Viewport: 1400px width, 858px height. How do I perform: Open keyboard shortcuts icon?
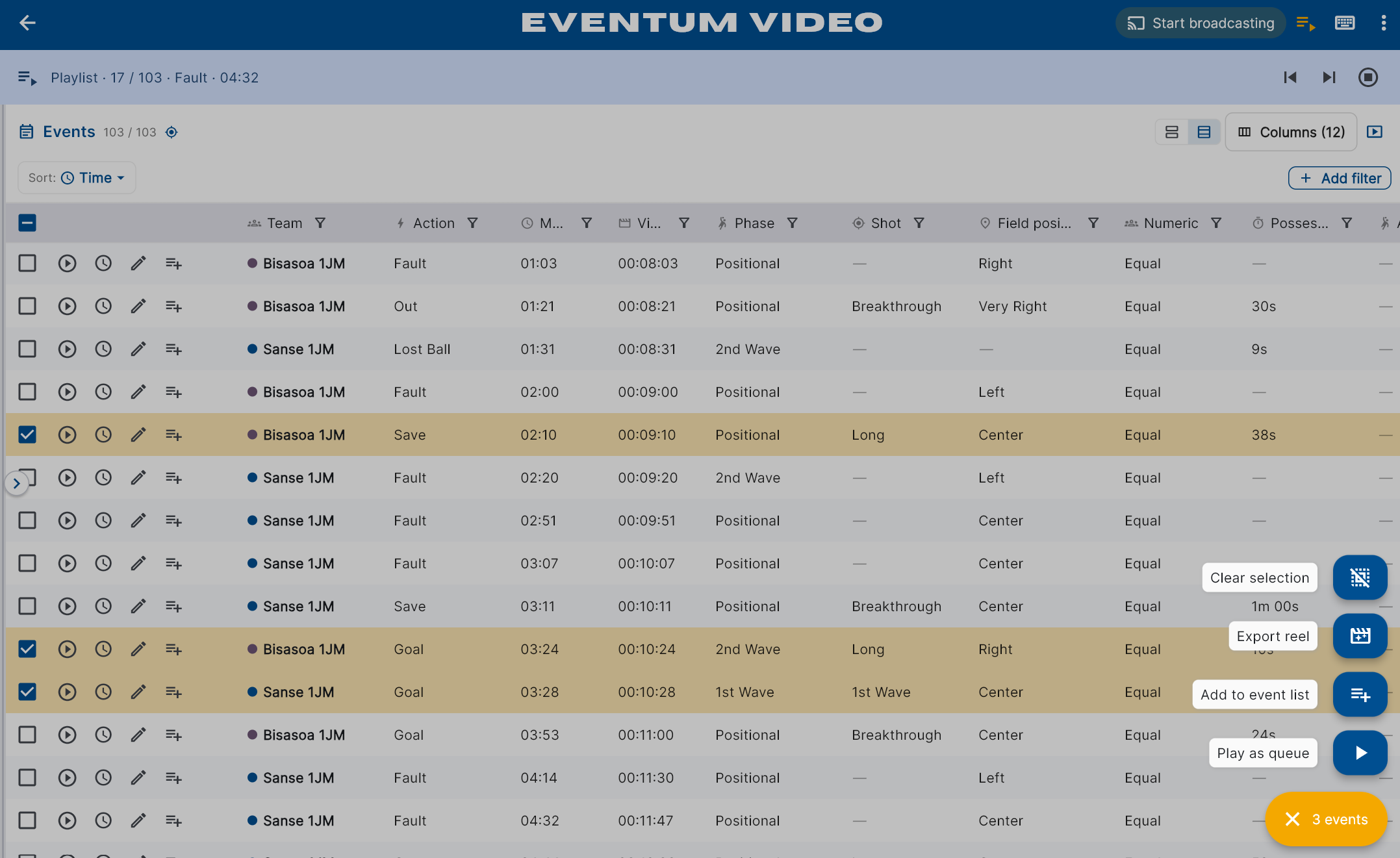click(1345, 23)
